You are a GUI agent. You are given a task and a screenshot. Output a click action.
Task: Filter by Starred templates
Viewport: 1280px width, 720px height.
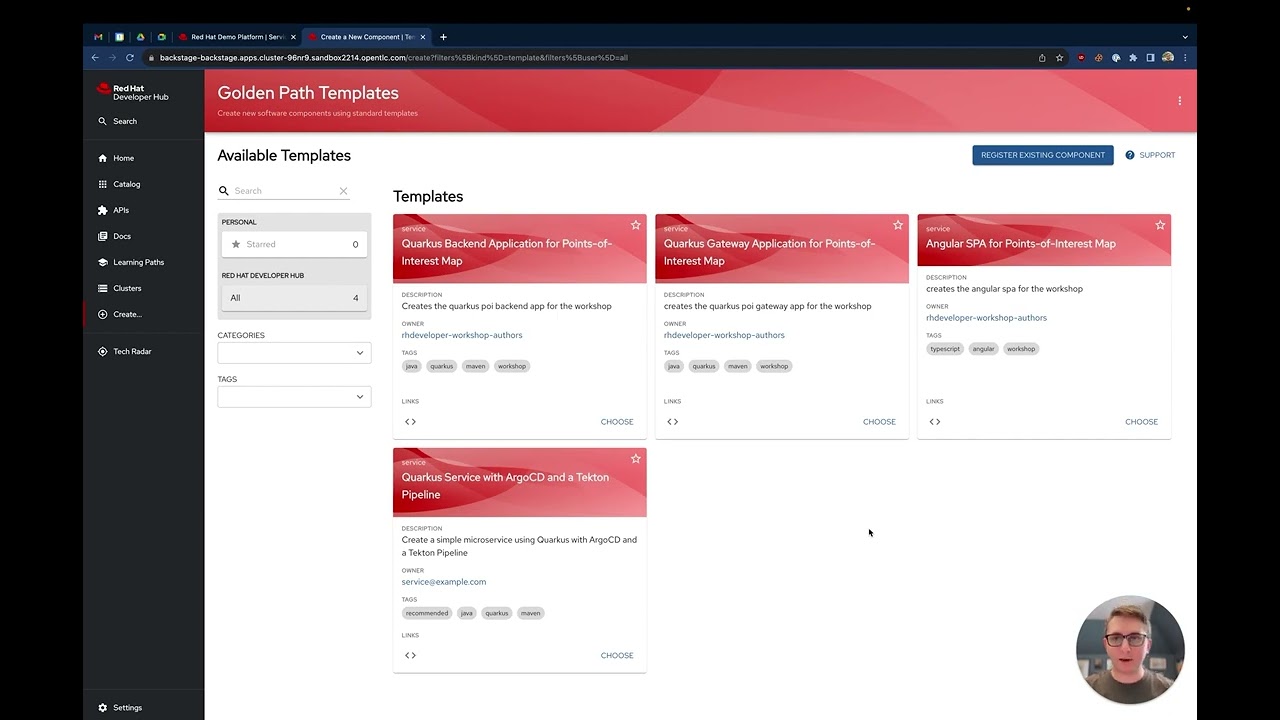[x=294, y=244]
